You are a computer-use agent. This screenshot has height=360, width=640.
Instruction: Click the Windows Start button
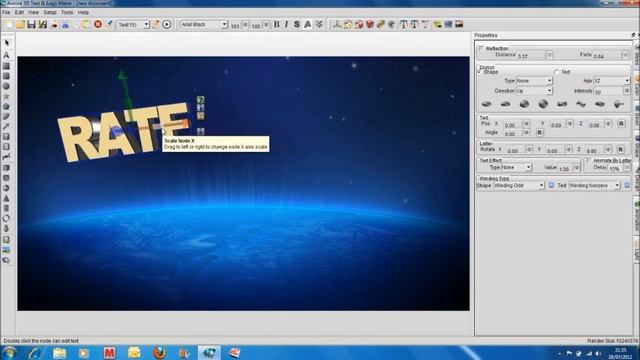(x=9, y=353)
